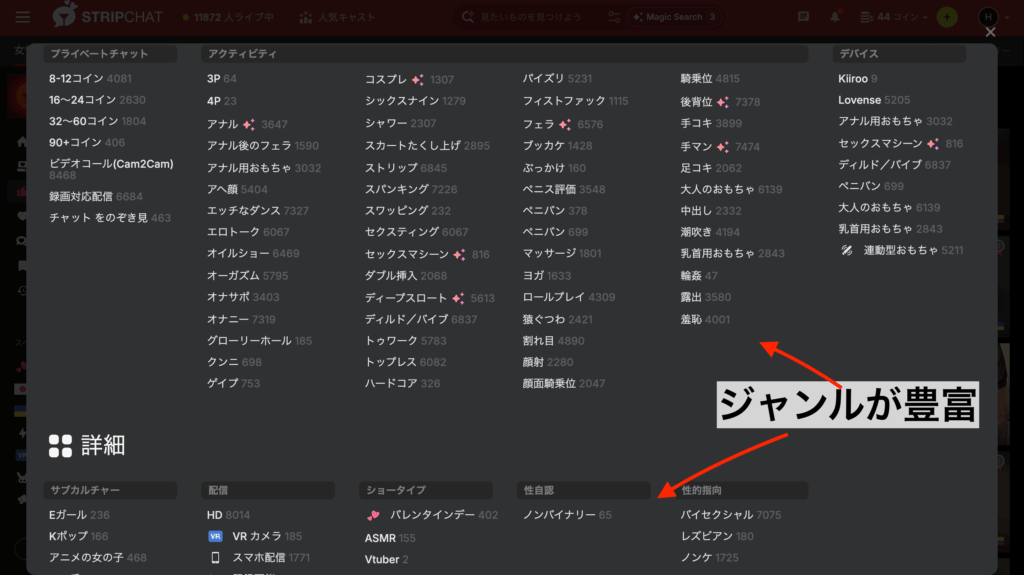
Task: Open the H profile avatar
Action: click(x=988, y=17)
